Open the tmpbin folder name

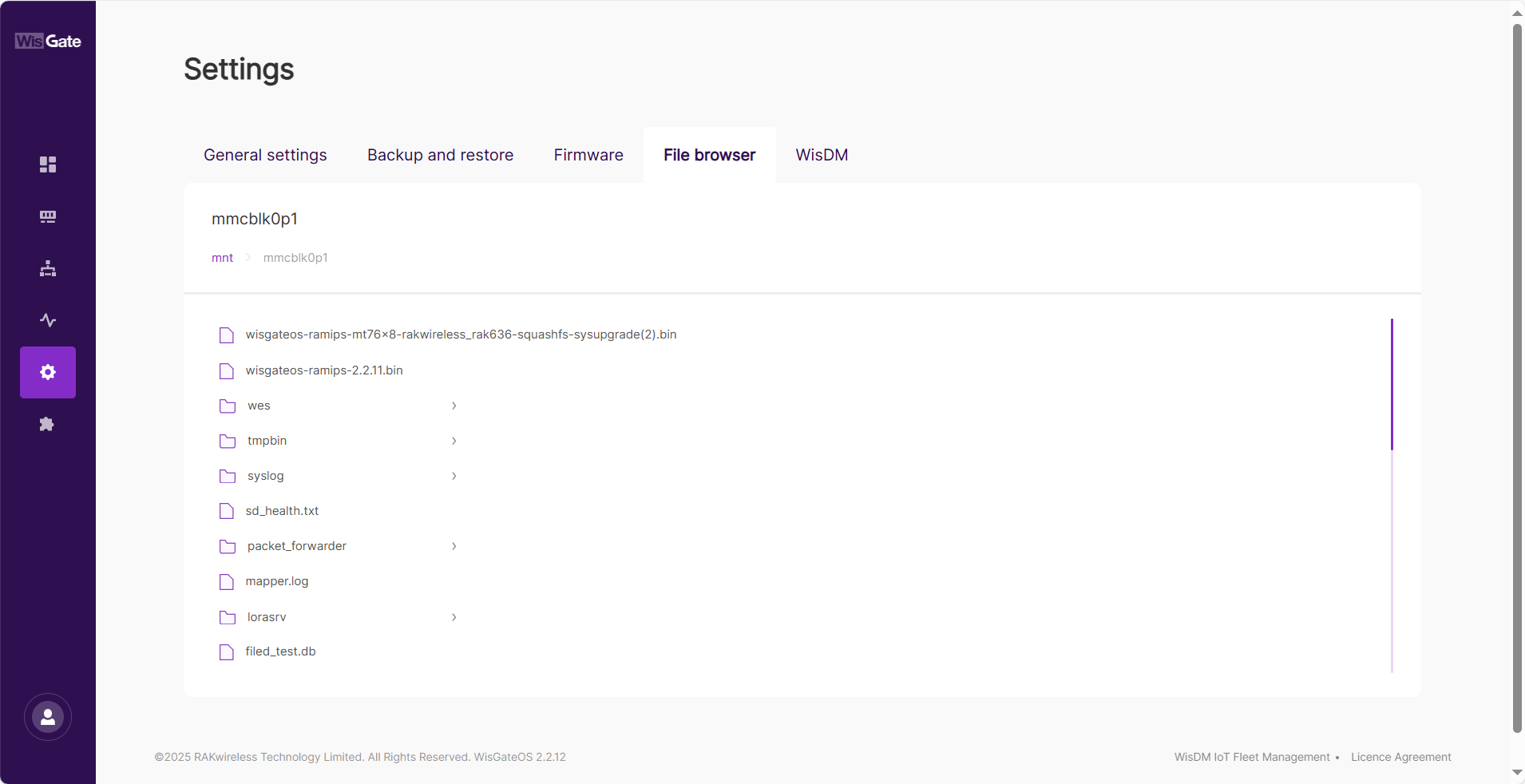(x=267, y=441)
